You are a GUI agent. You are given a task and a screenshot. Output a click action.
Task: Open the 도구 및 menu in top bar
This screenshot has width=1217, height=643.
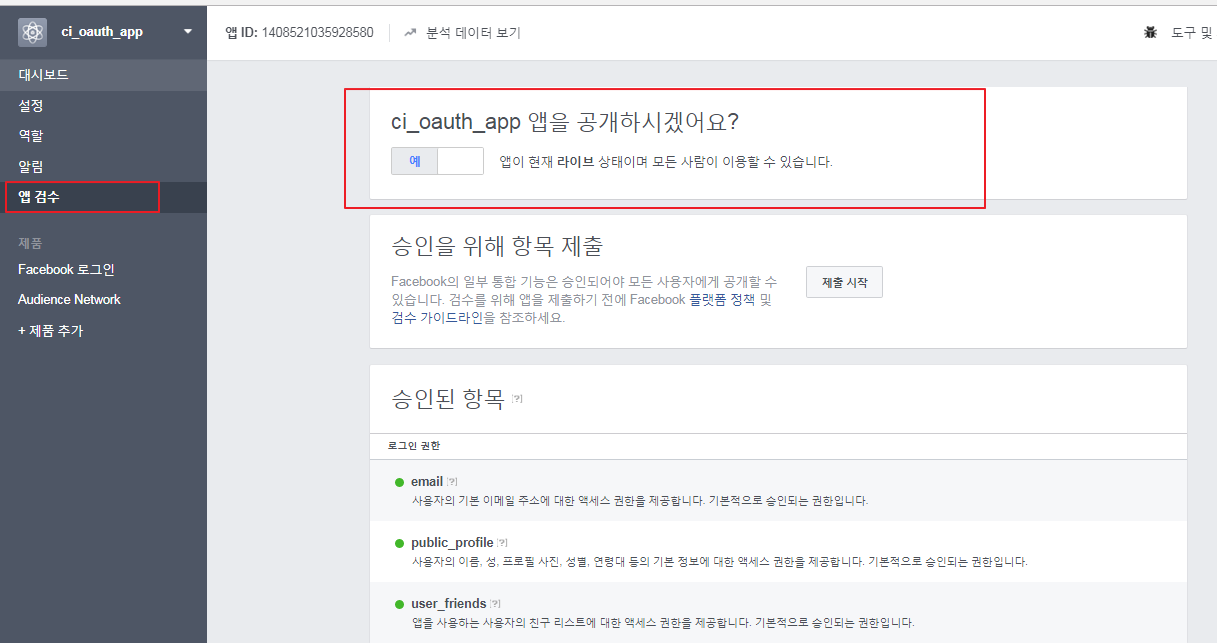1192,33
